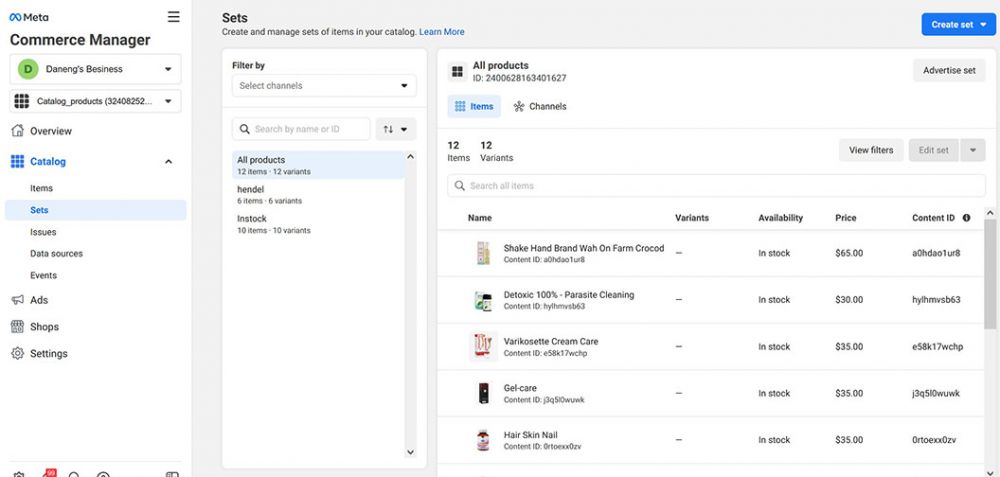Open Issues in Catalog submenu
1000x477 pixels.
pyautogui.click(x=43, y=232)
